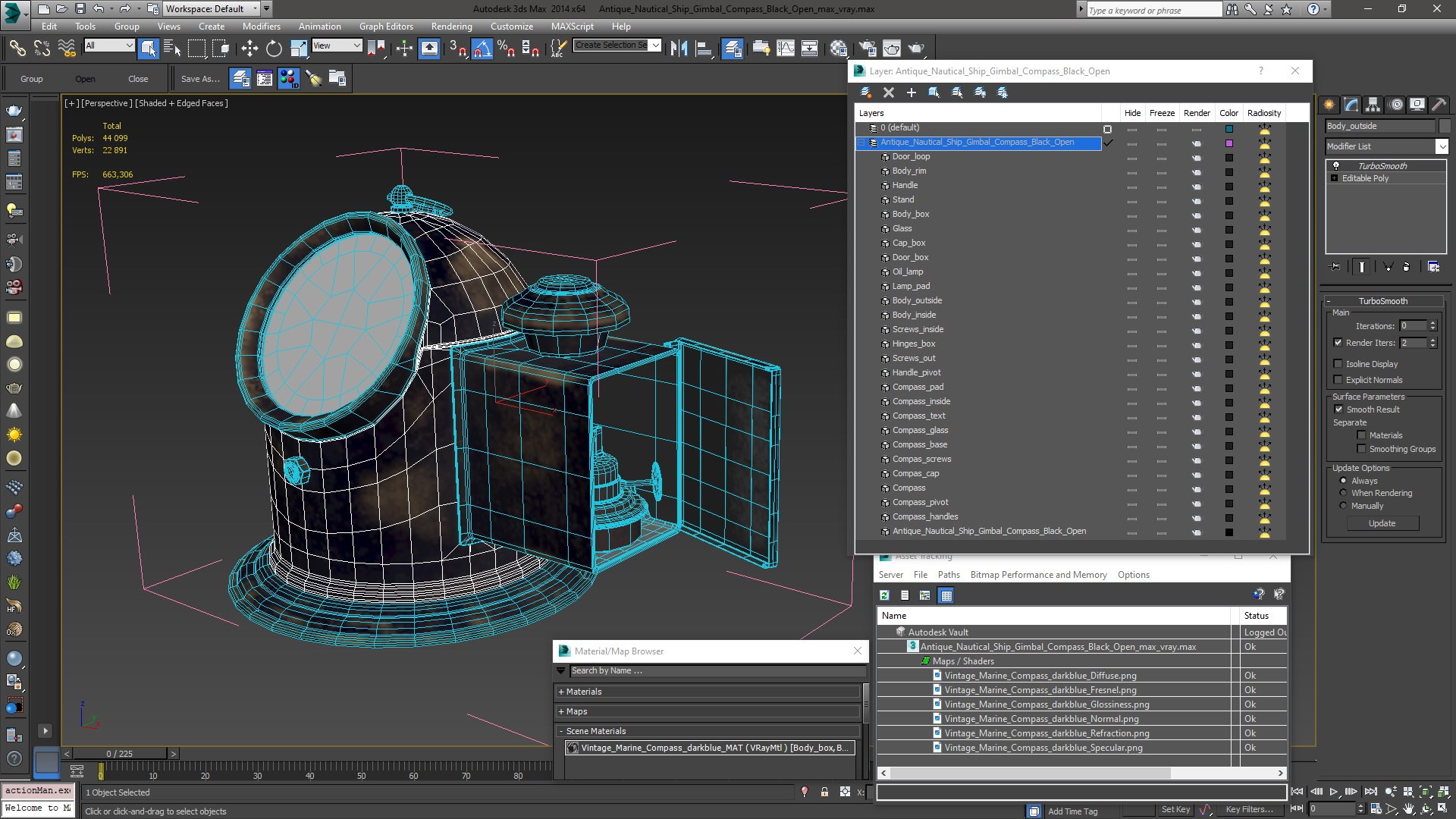Click the Update button in TurboSmooth
1456x819 pixels.
pos(1382,523)
